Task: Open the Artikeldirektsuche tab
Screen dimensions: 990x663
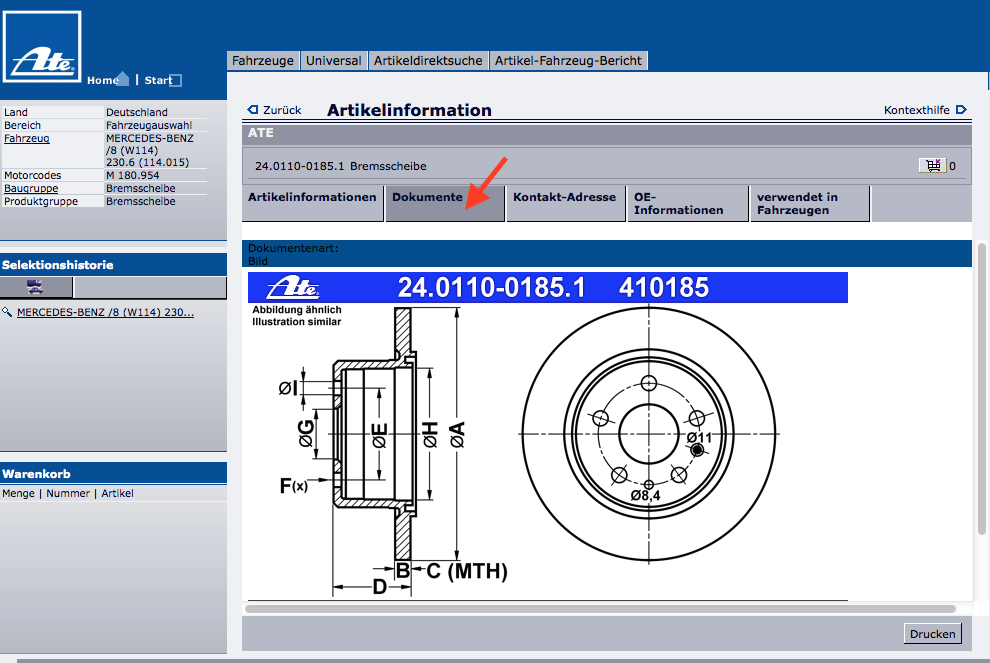Action: click(428, 61)
